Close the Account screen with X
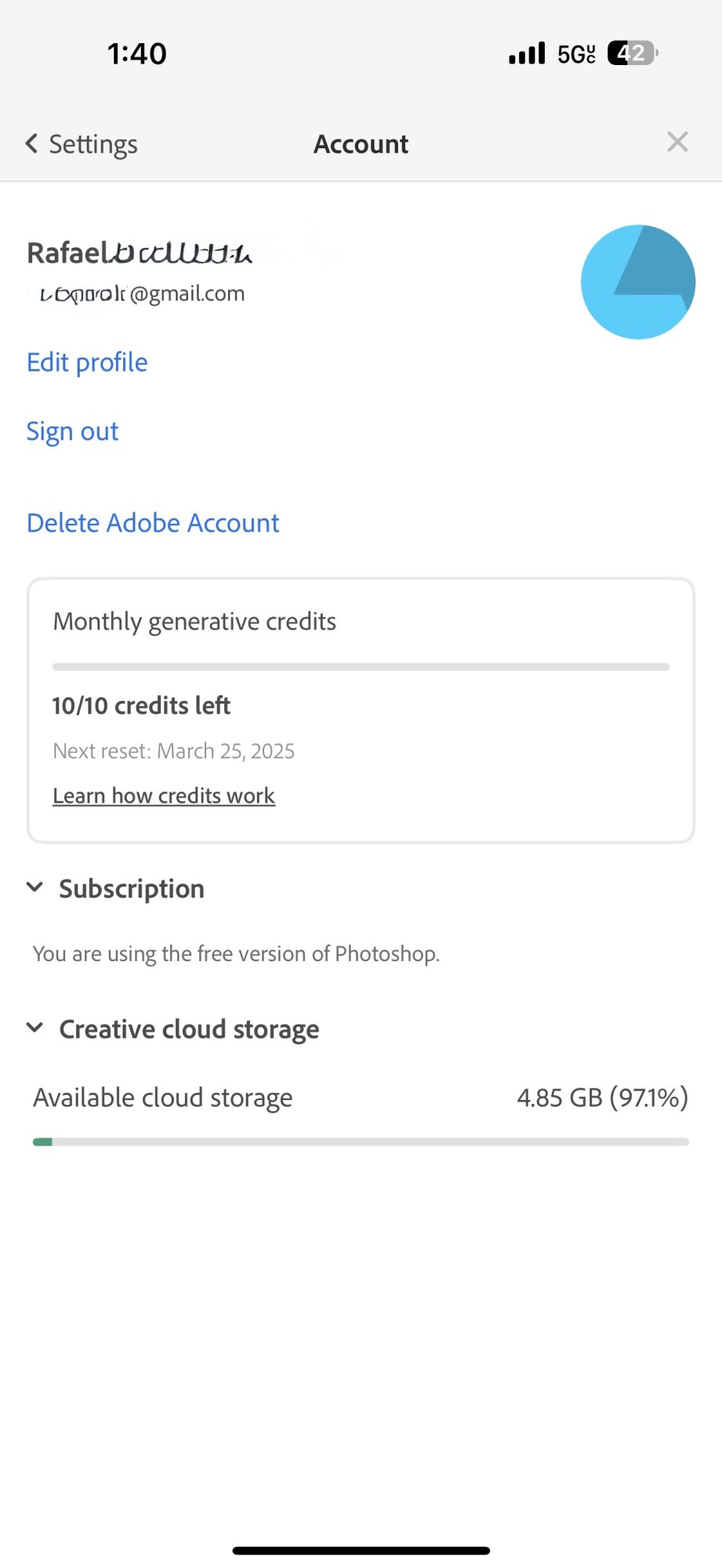The height and width of the screenshot is (1568, 722). (x=677, y=142)
